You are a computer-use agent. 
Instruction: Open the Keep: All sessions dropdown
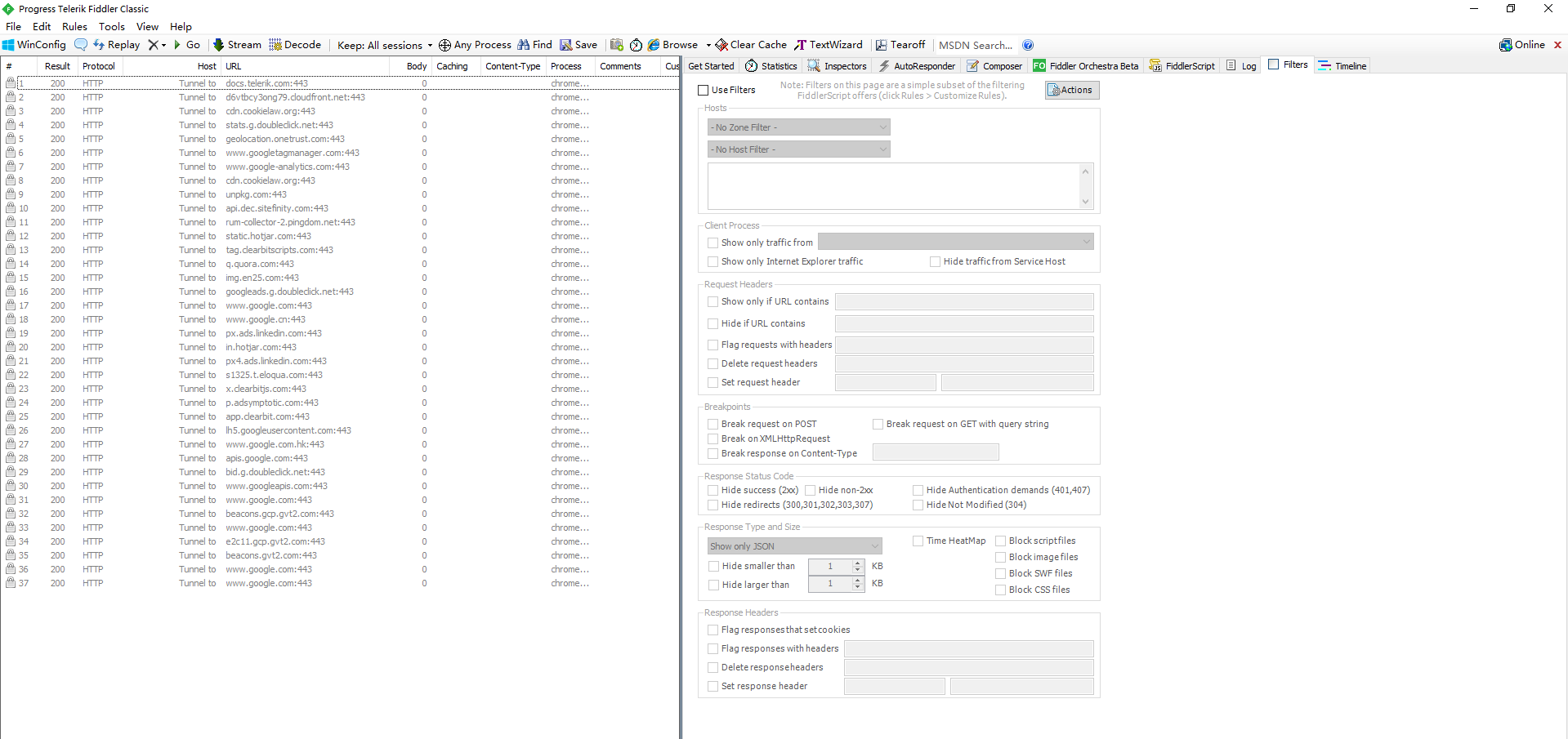click(x=385, y=45)
